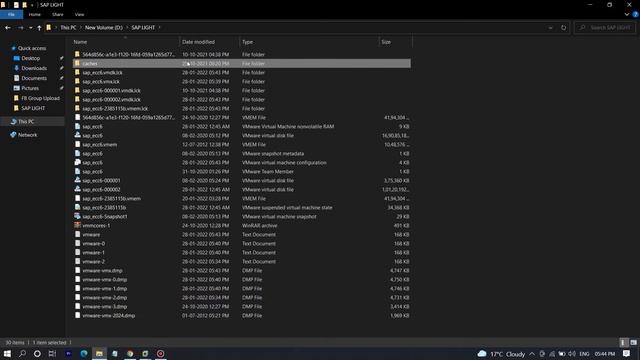The height and width of the screenshot is (360, 640).
Task: Select the vmware-vmx-2024.dmp file
Action: click(x=109, y=316)
